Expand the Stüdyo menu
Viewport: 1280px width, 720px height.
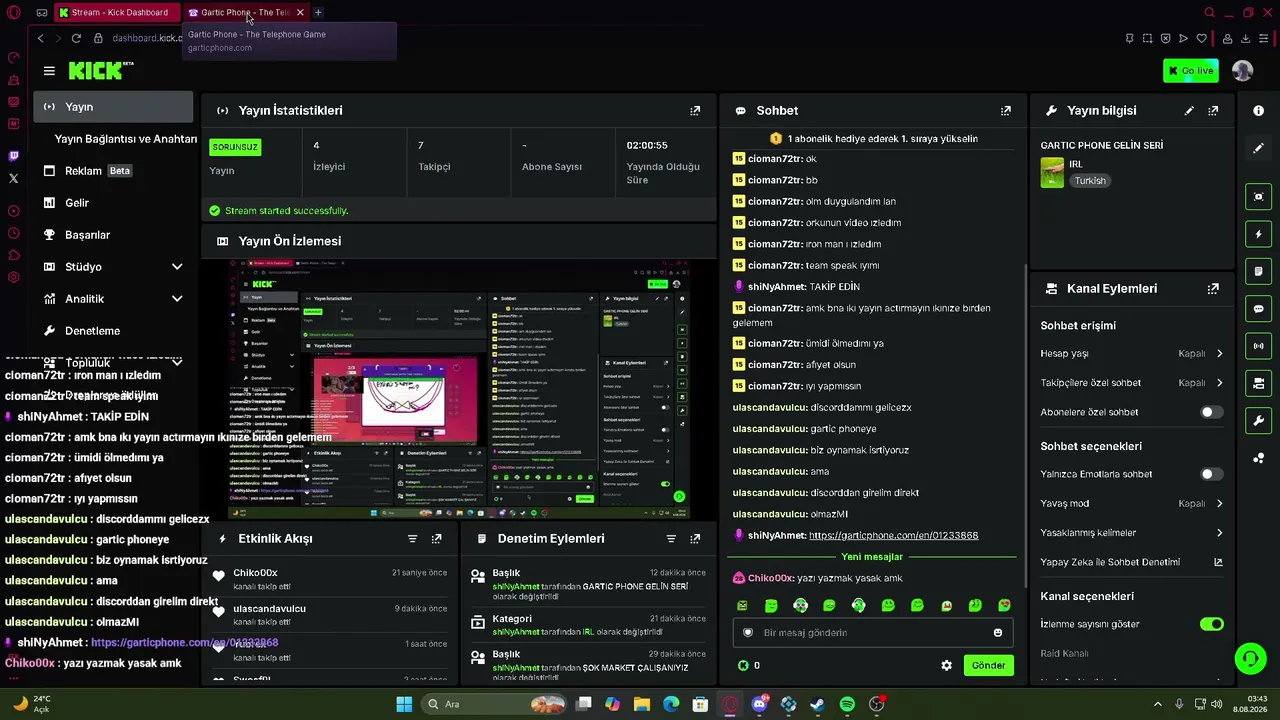[113, 267]
